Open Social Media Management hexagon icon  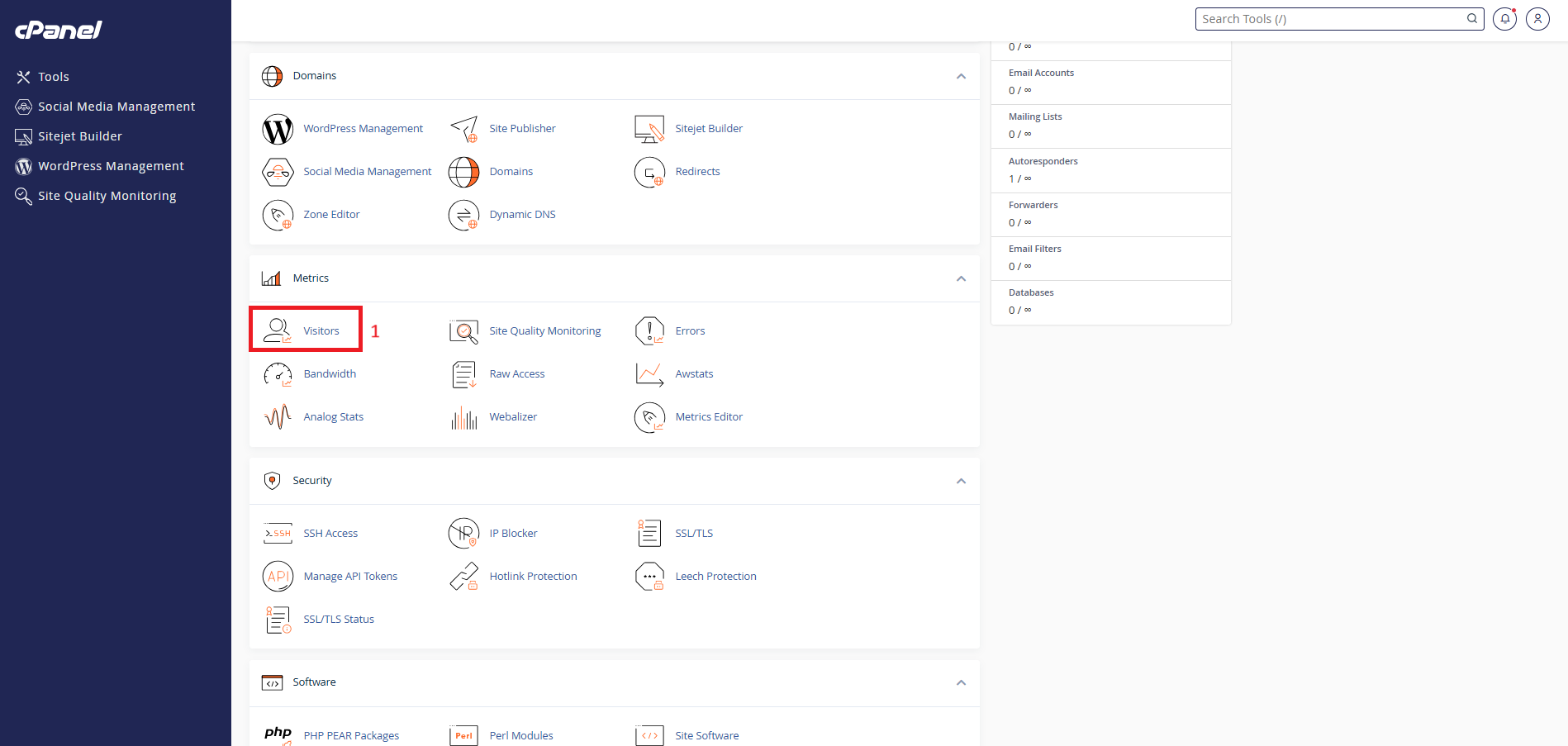pyautogui.click(x=278, y=172)
